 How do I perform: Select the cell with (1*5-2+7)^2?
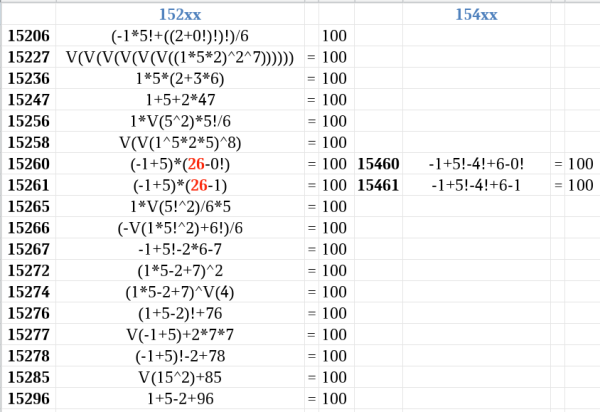pyautogui.click(x=180, y=271)
